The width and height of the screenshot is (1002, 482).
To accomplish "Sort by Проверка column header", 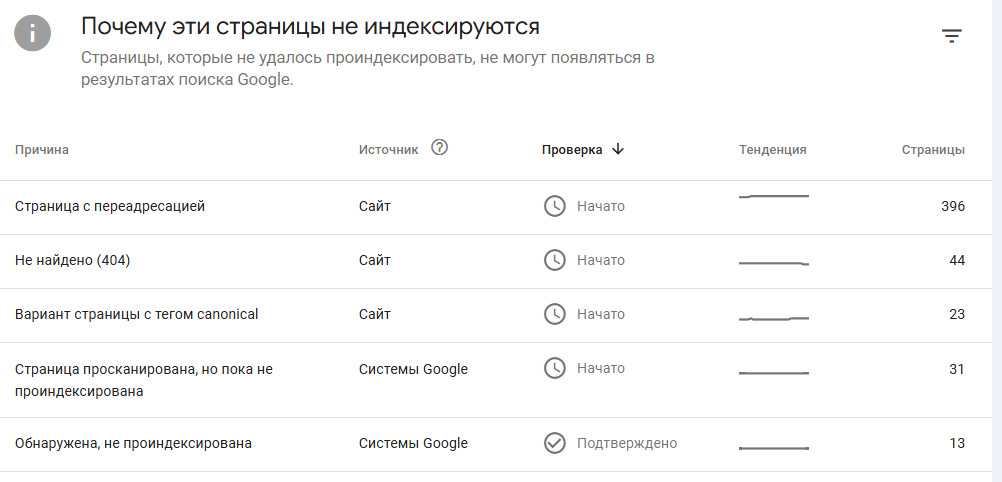I will coord(572,150).
